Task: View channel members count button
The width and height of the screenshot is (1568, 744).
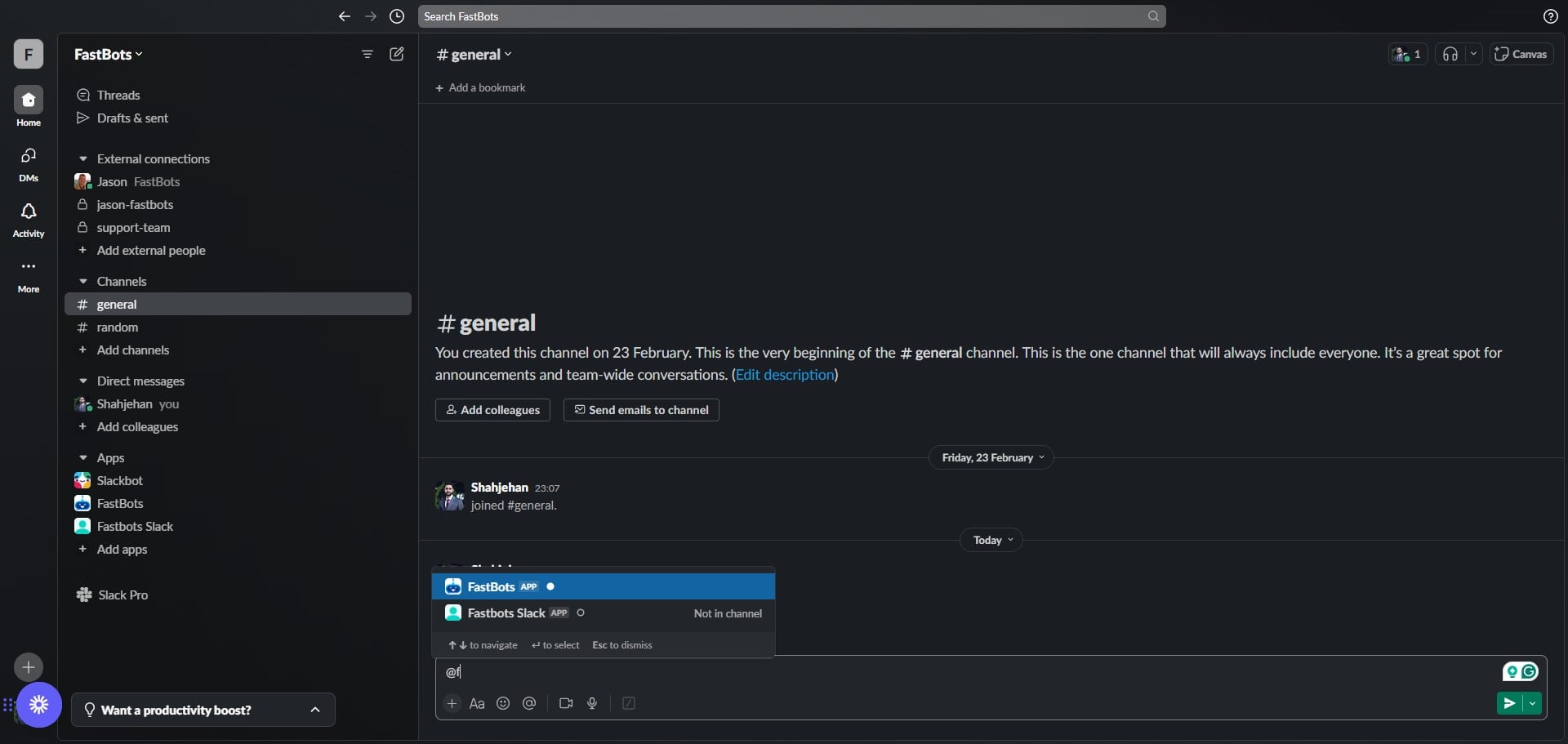Action: click(1408, 54)
